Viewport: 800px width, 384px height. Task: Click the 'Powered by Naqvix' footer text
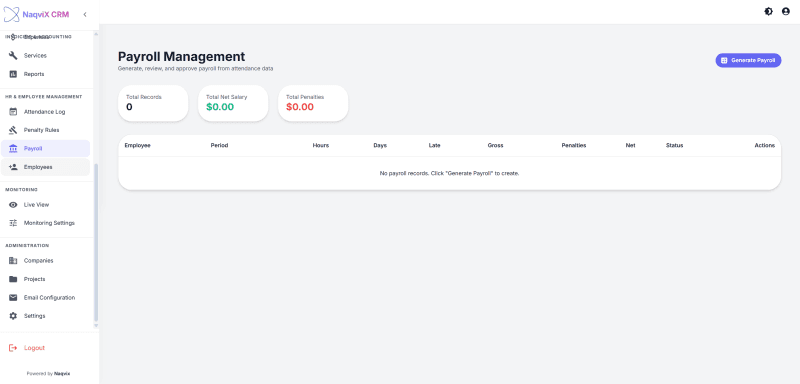click(x=48, y=373)
